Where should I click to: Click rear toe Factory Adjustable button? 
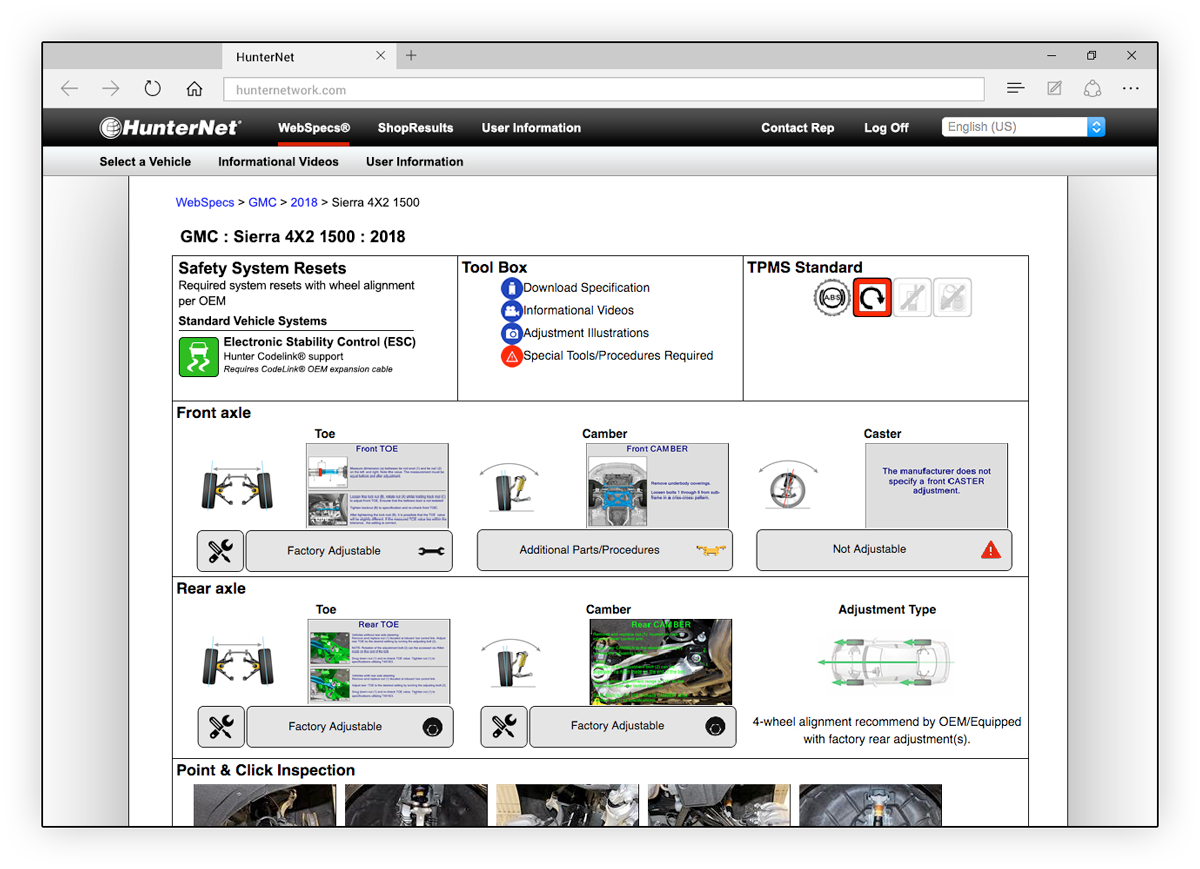point(350,727)
